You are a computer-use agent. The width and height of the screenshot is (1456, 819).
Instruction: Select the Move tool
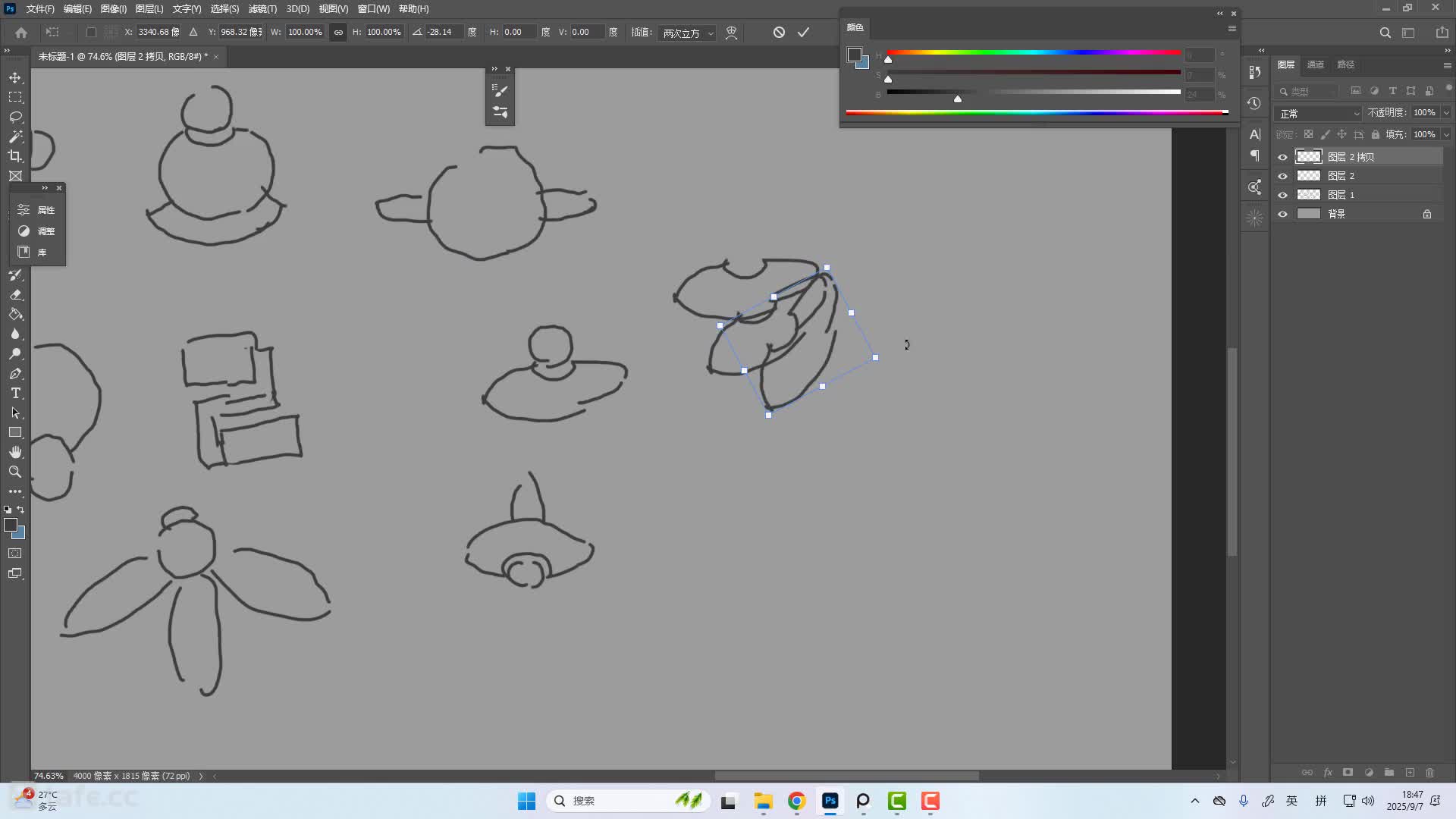tap(15, 78)
